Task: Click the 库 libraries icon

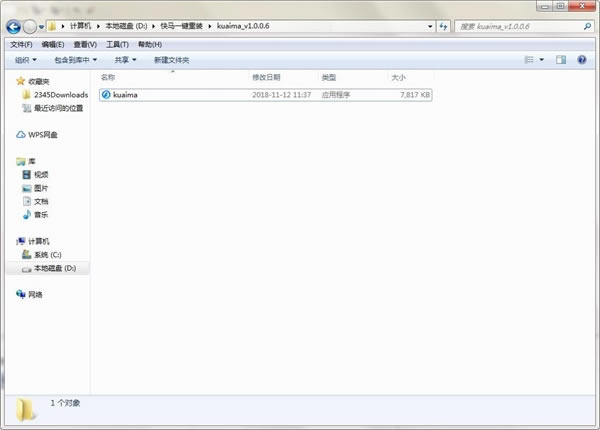Action: tap(21, 161)
